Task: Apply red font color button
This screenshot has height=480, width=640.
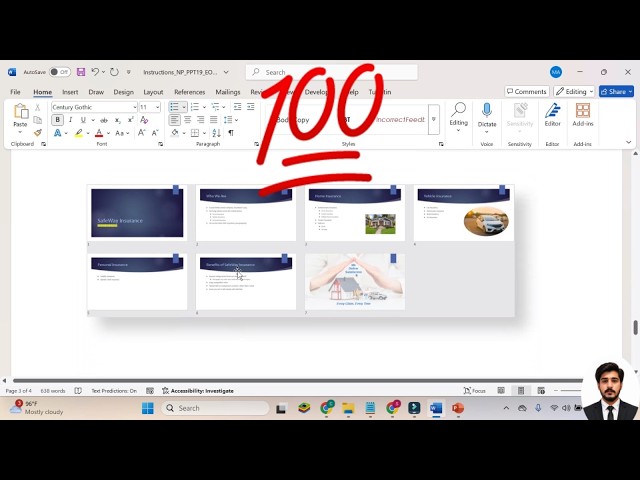Action: (x=99, y=133)
